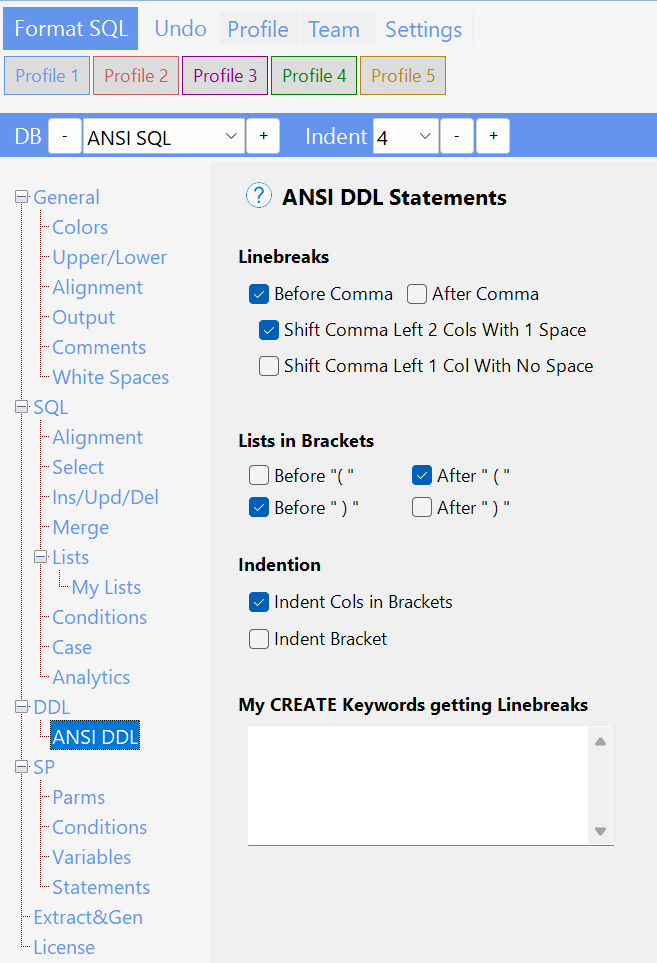The image size is (657, 963).
Task: Enable the "After Comma" checkbox
Action: (x=416, y=294)
